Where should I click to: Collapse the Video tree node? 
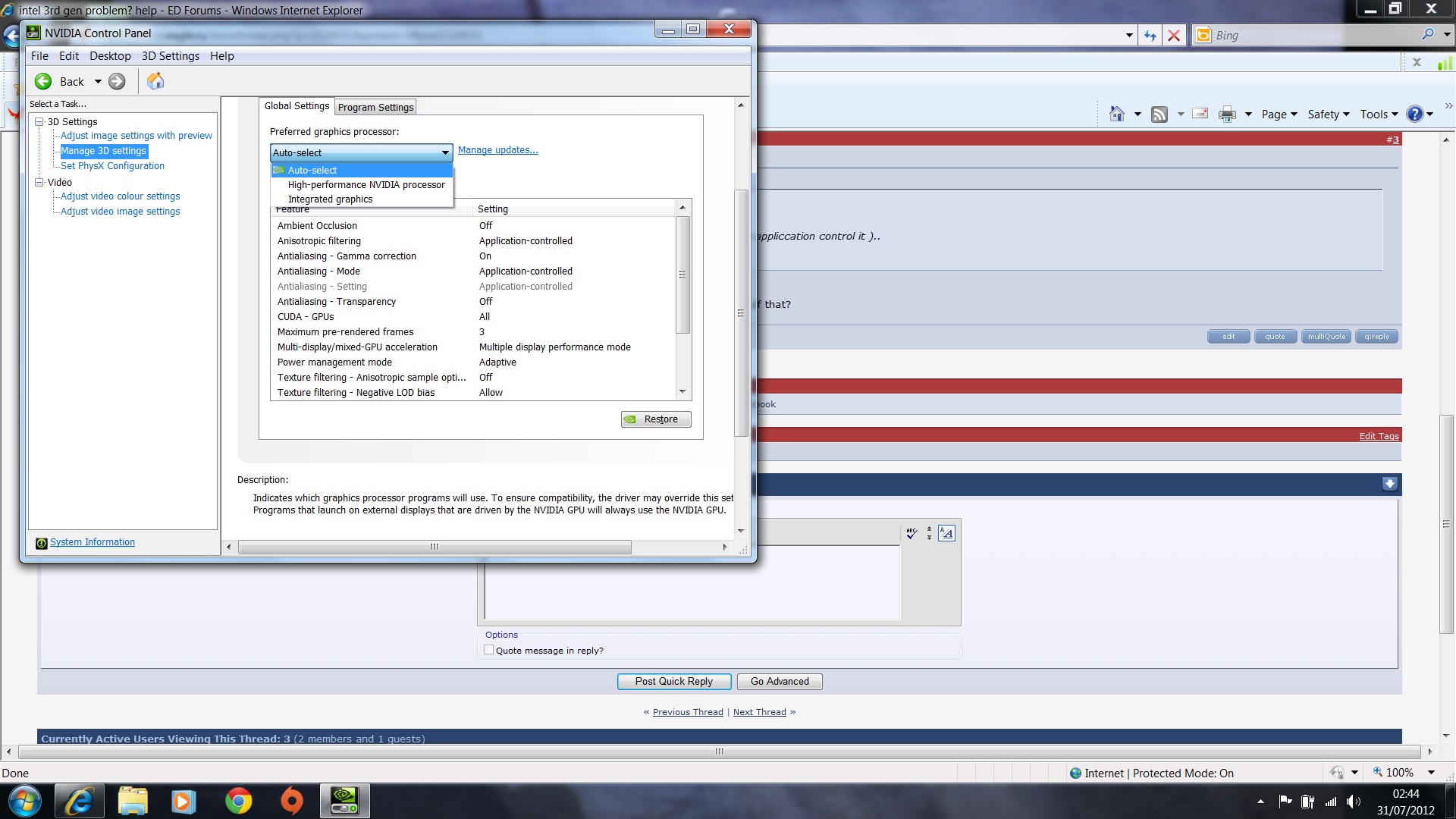click(39, 182)
